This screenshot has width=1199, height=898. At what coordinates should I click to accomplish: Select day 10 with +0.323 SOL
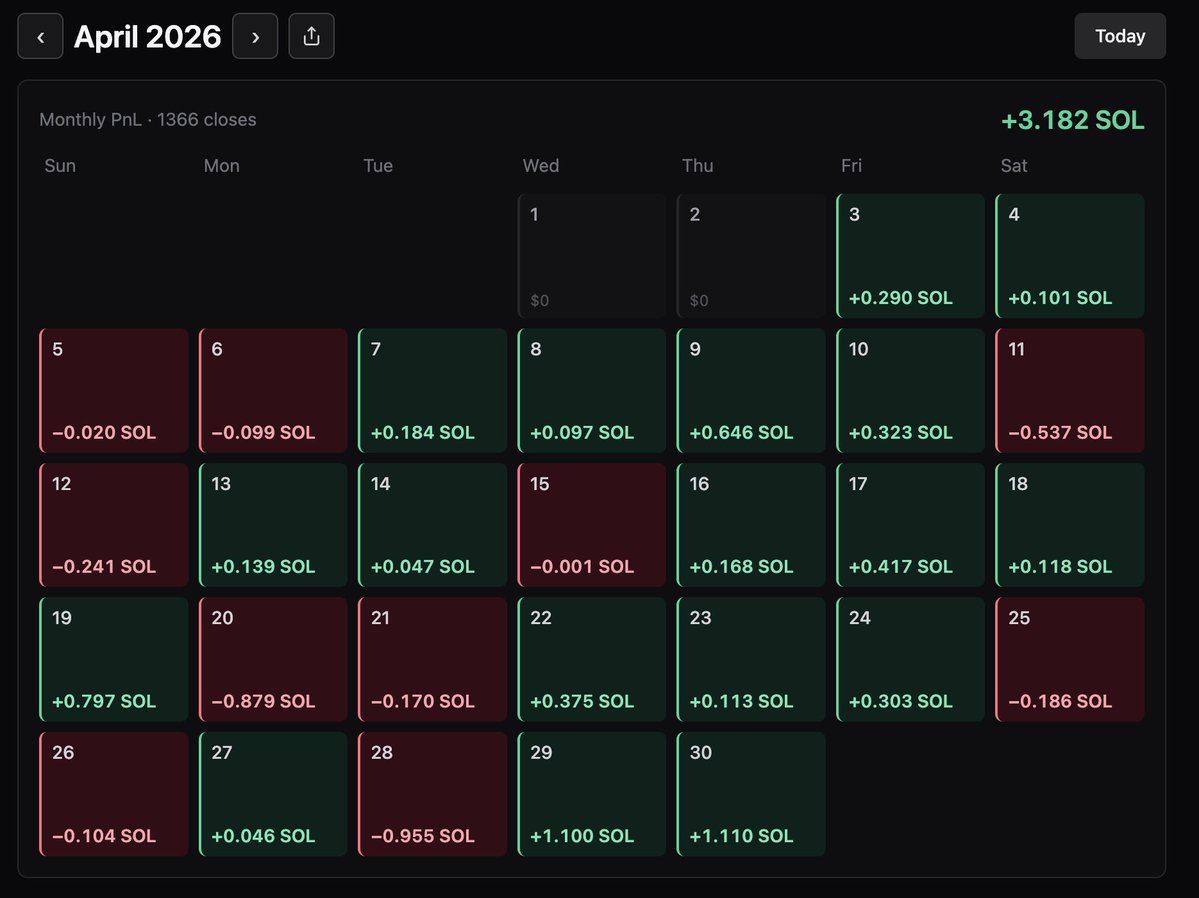tap(911, 390)
